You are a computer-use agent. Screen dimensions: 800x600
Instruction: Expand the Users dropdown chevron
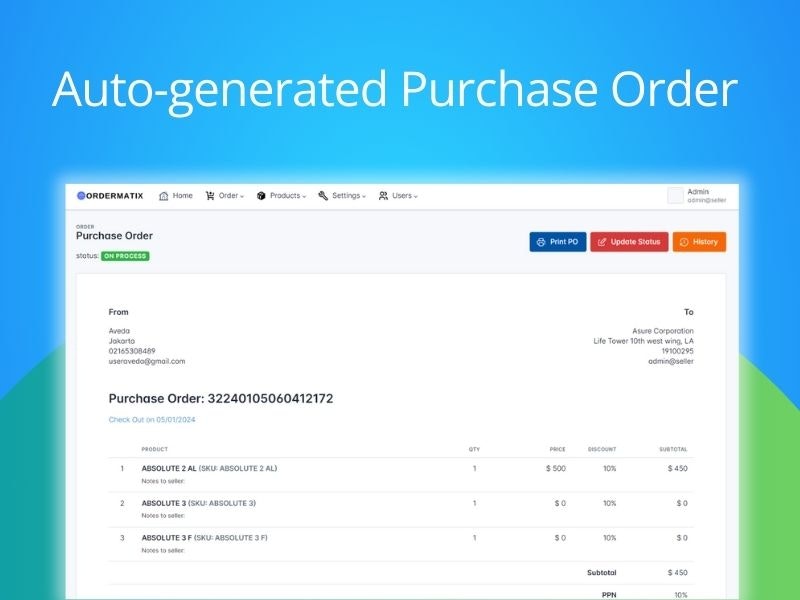pyautogui.click(x=415, y=196)
